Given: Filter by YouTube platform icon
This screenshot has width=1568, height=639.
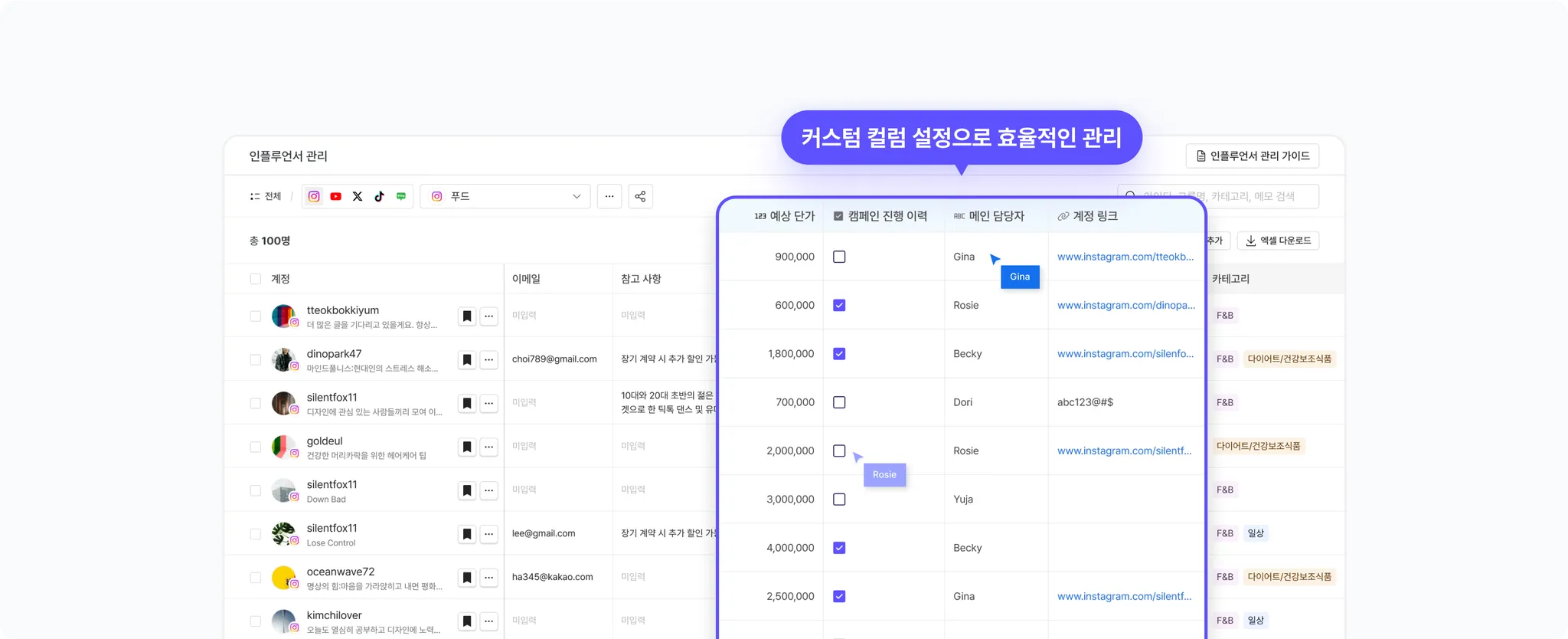Looking at the screenshot, I should [x=335, y=196].
